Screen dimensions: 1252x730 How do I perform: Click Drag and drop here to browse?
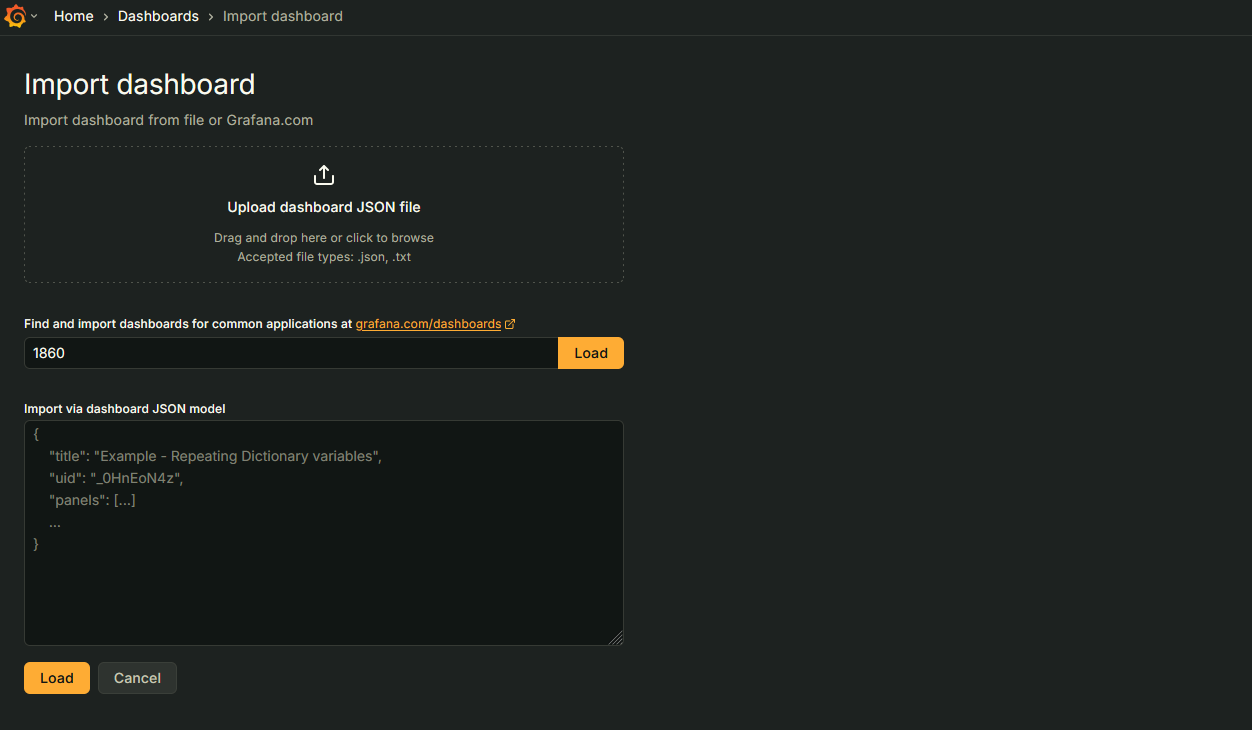coord(323,238)
